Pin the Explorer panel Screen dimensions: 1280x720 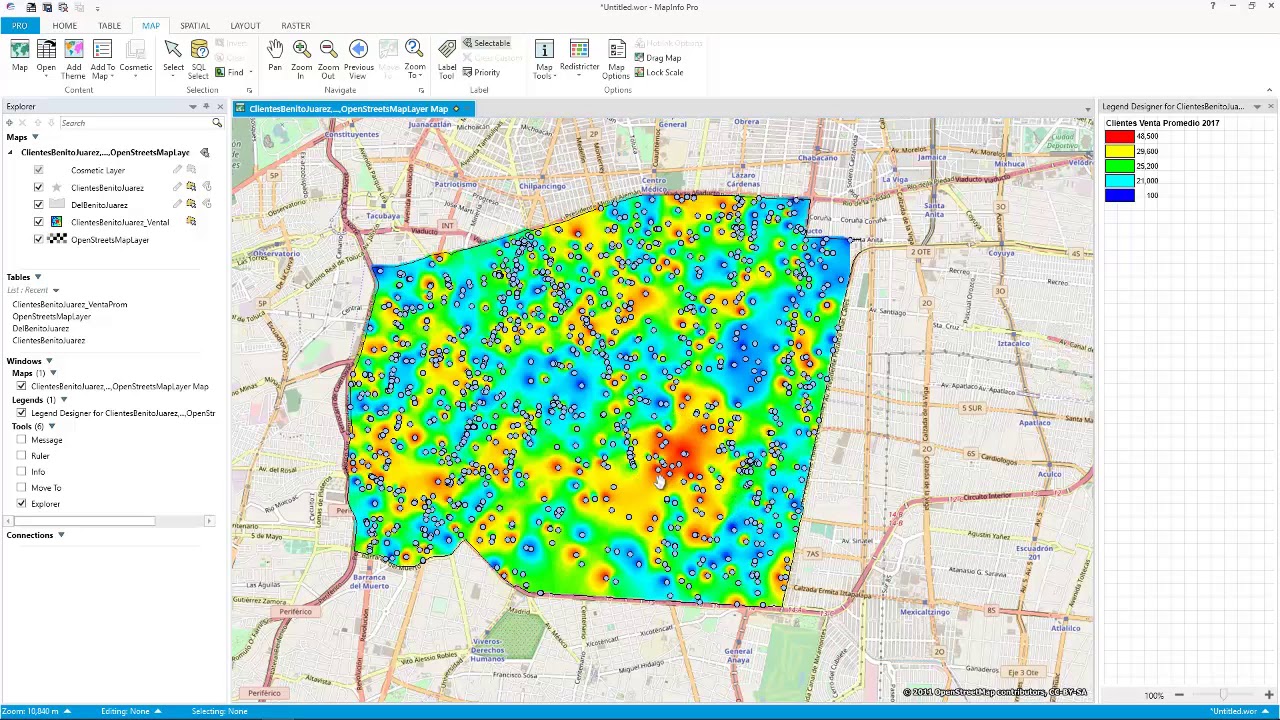(x=206, y=106)
